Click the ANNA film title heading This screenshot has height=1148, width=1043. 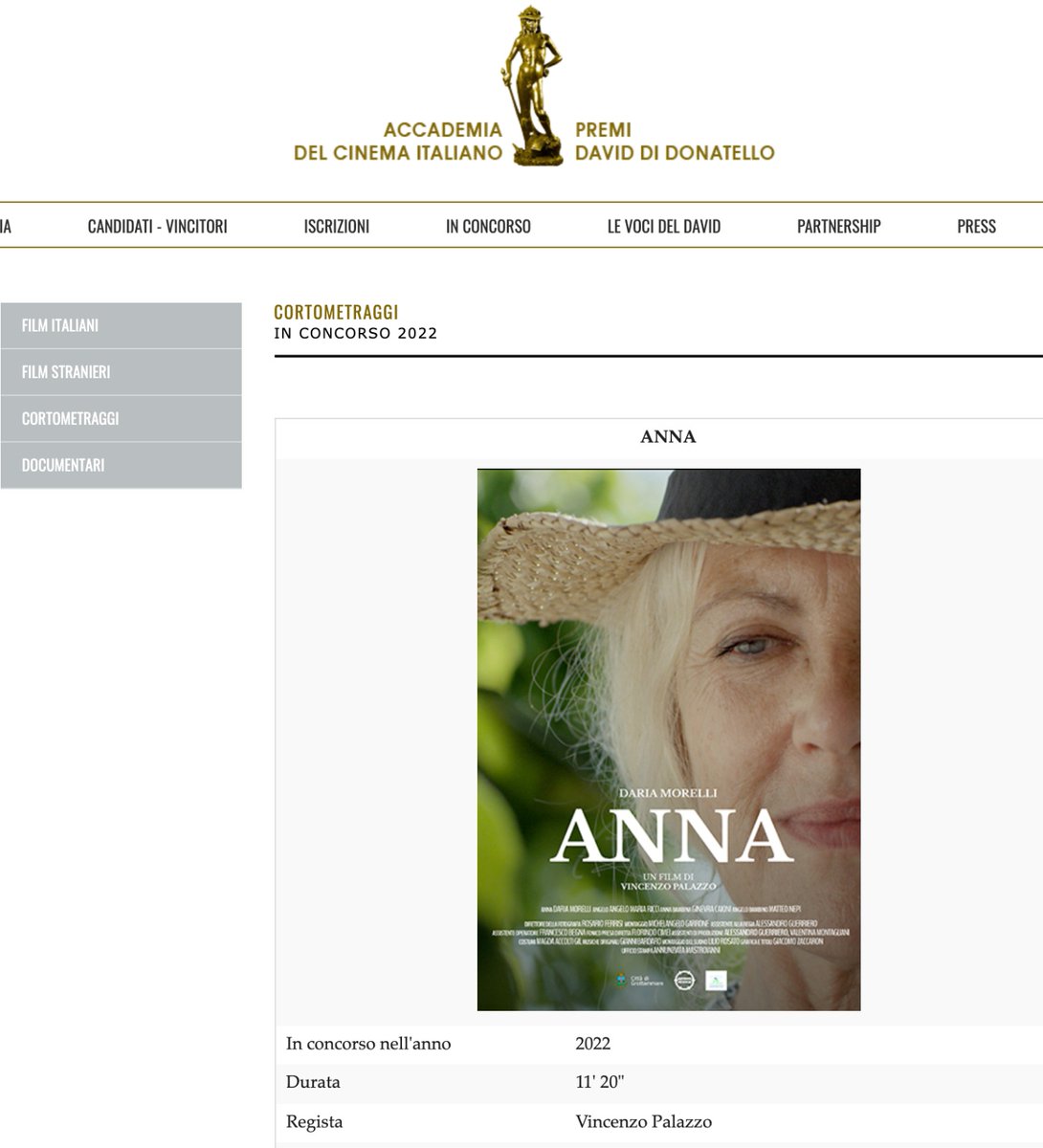tap(668, 437)
